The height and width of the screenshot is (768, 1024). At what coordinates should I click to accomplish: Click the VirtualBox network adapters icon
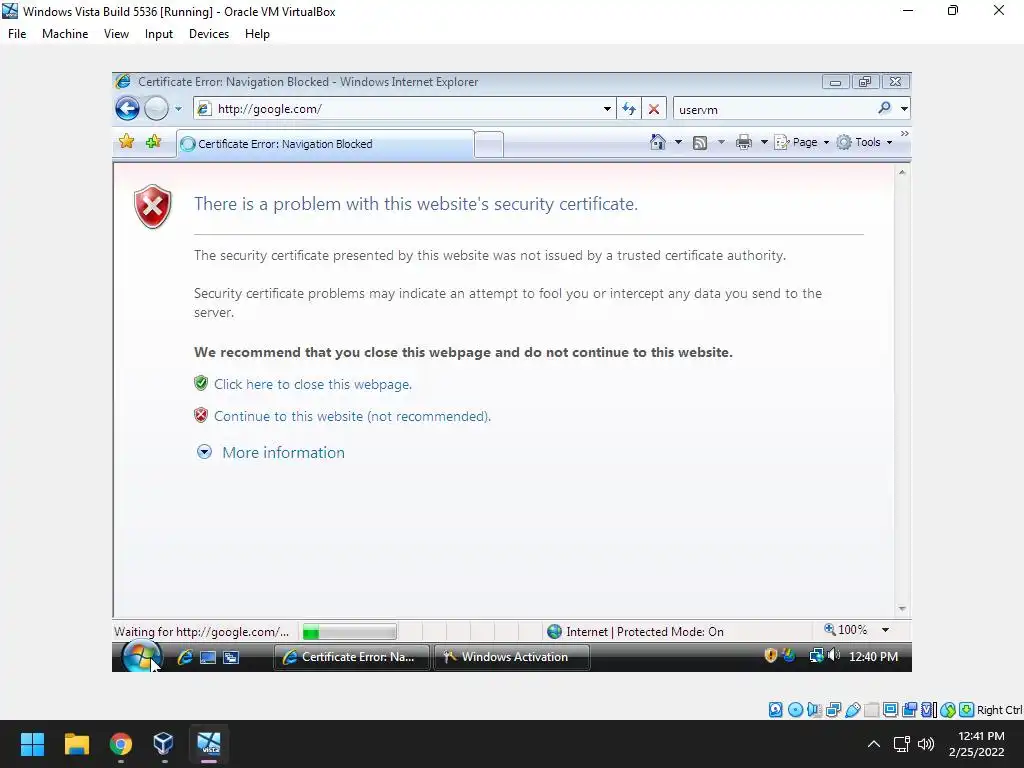[x=833, y=710]
